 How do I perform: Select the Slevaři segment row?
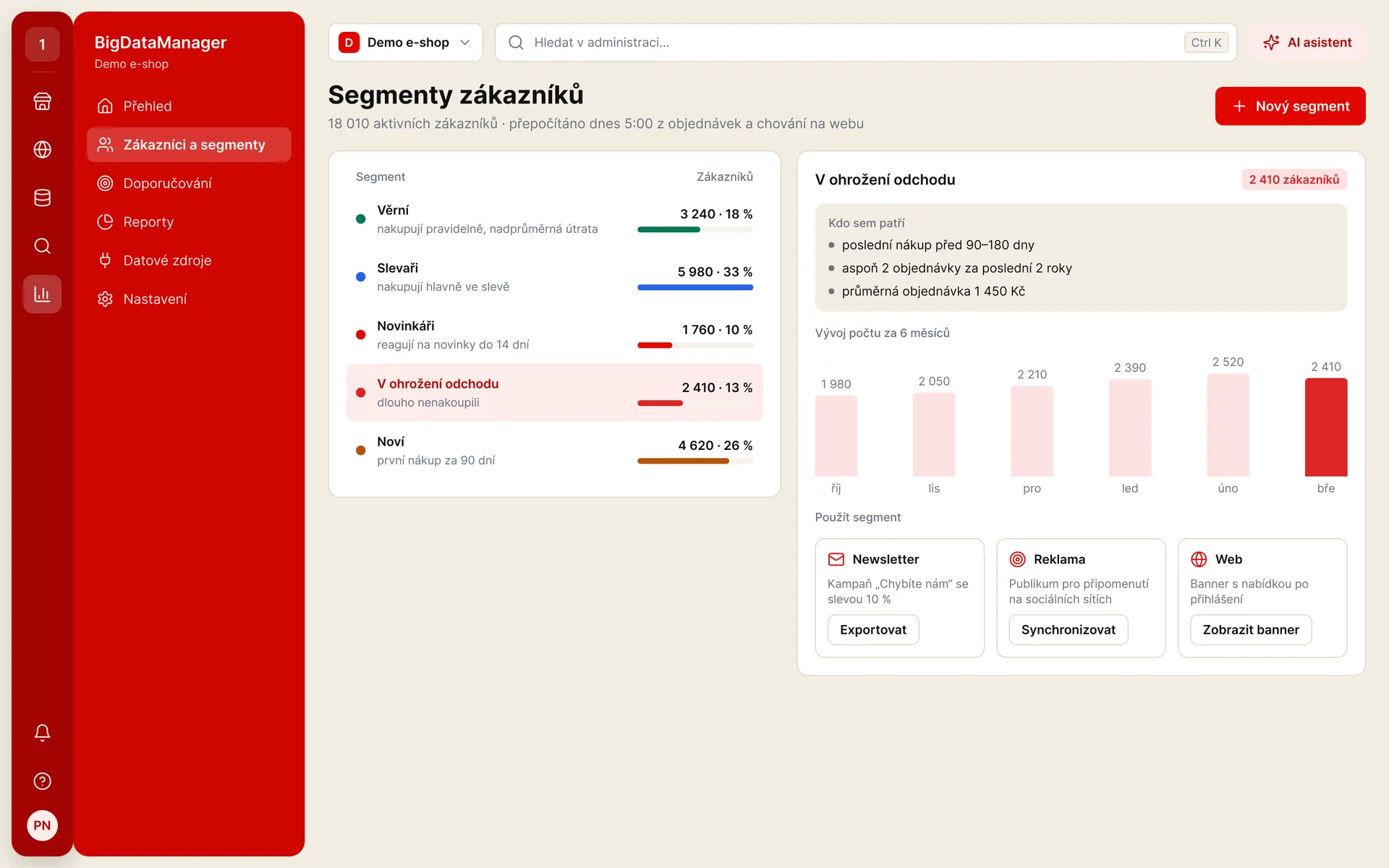point(554,277)
